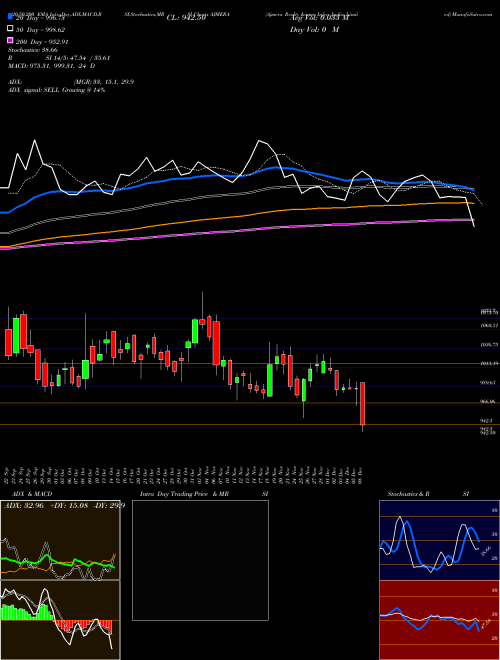Open the MACD histogram mini chart
The width and height of the screenshot is (500, 660).
(x=60, y=620)
